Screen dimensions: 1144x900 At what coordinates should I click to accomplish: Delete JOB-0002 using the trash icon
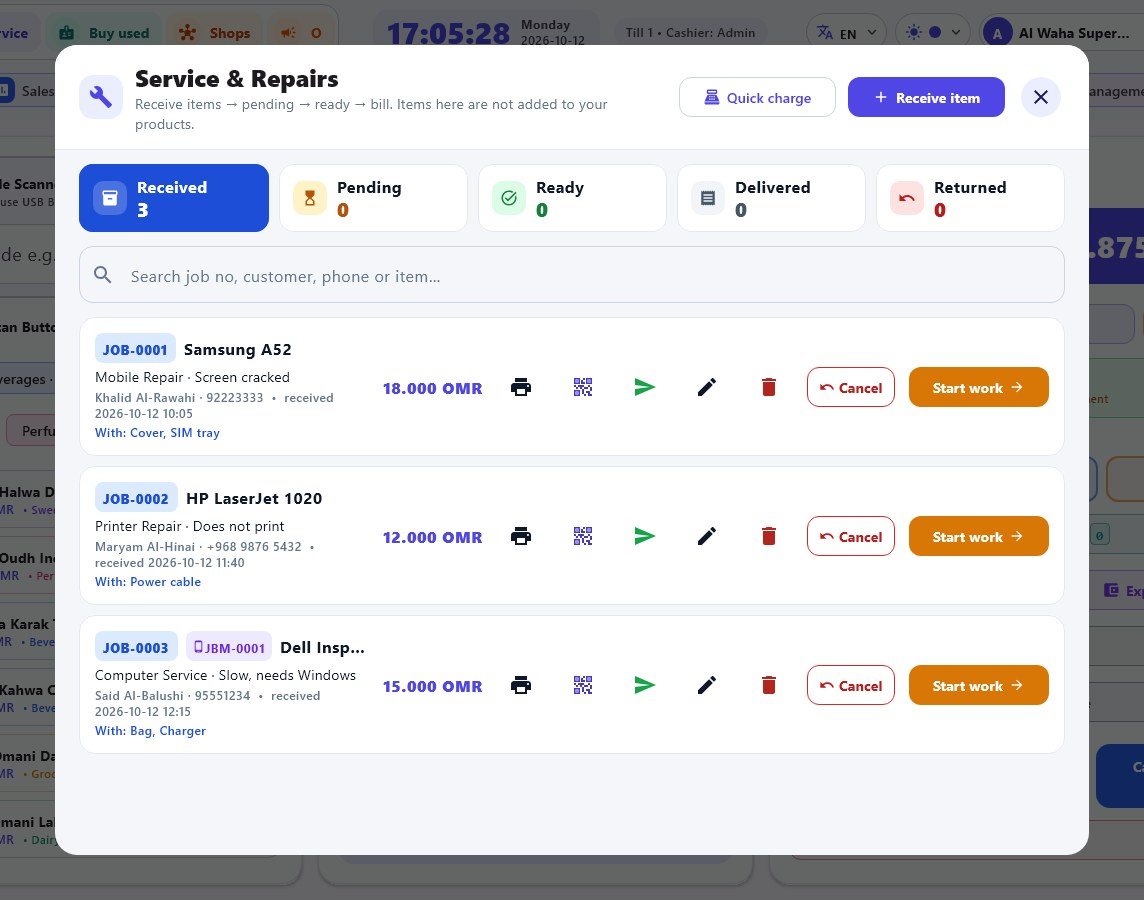point(769,537)
